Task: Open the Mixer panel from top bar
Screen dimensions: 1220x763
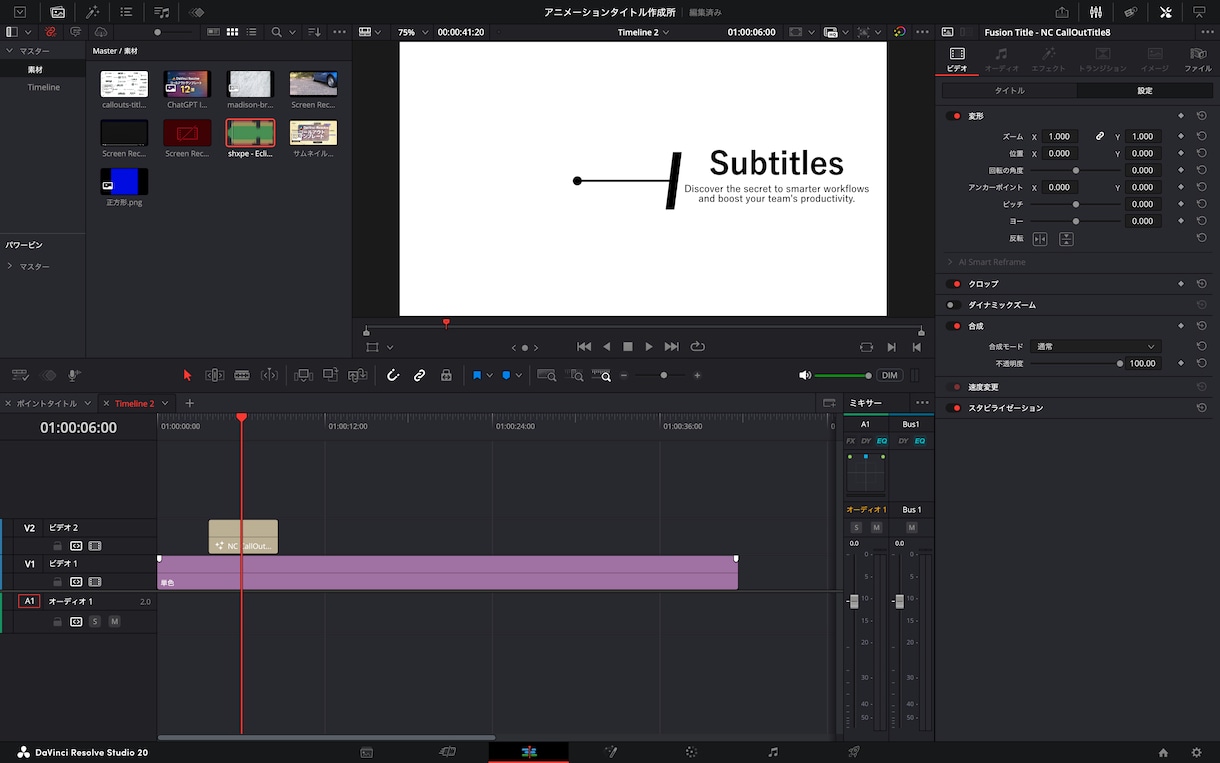Action: (1096, 12)
